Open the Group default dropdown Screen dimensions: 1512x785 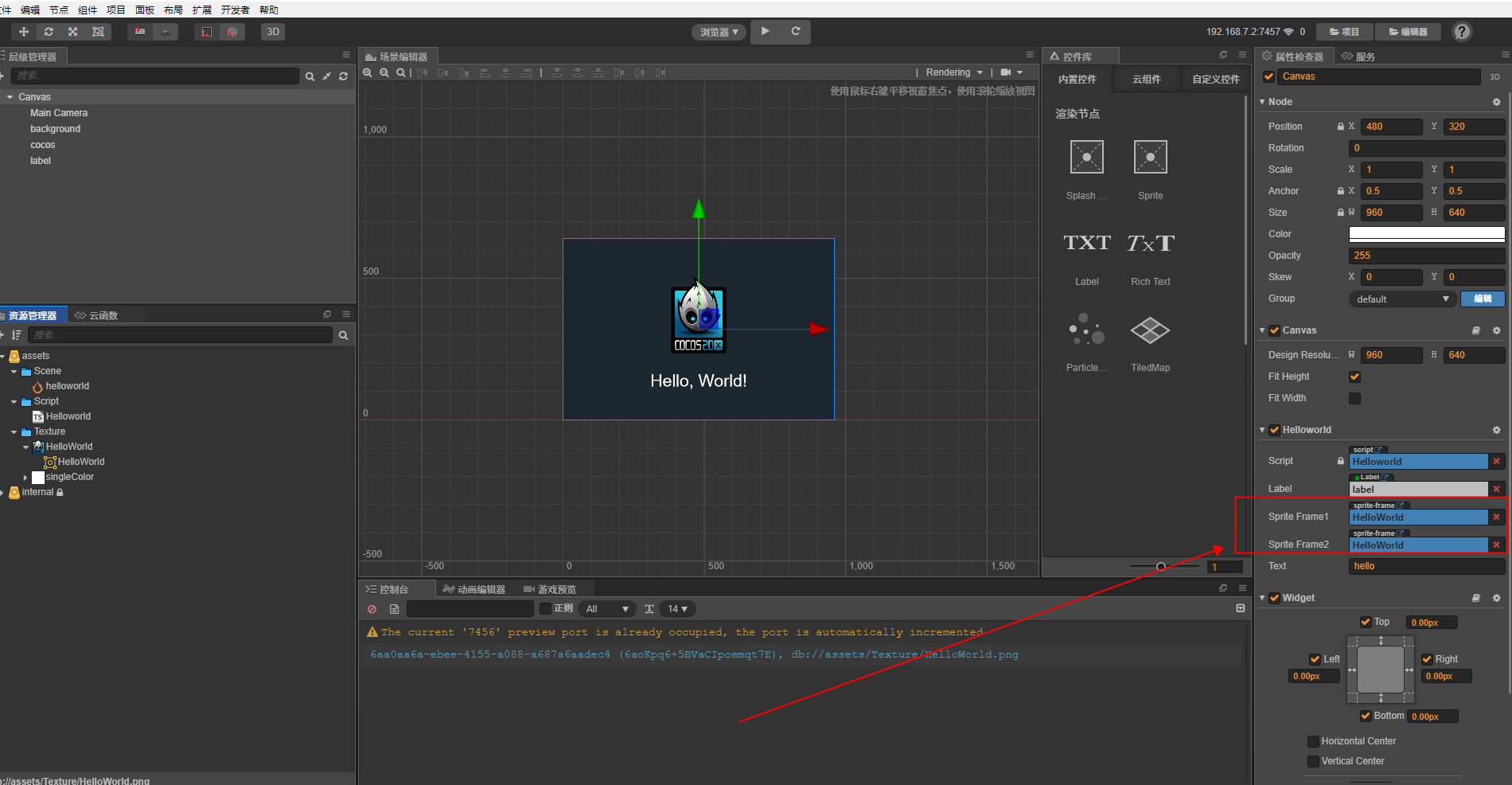[1402, 299]
